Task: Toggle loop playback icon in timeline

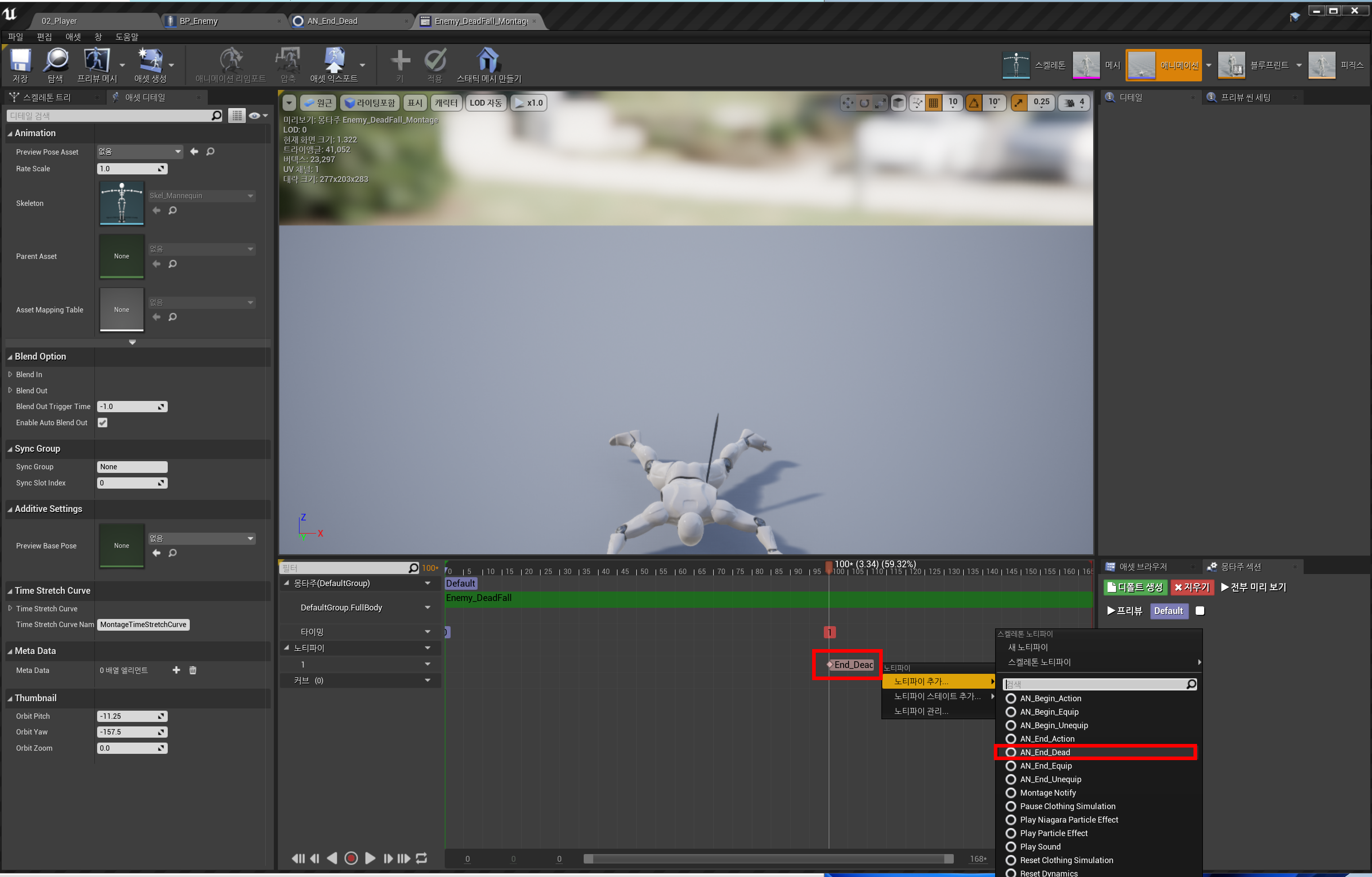Action: coord(422,858)
